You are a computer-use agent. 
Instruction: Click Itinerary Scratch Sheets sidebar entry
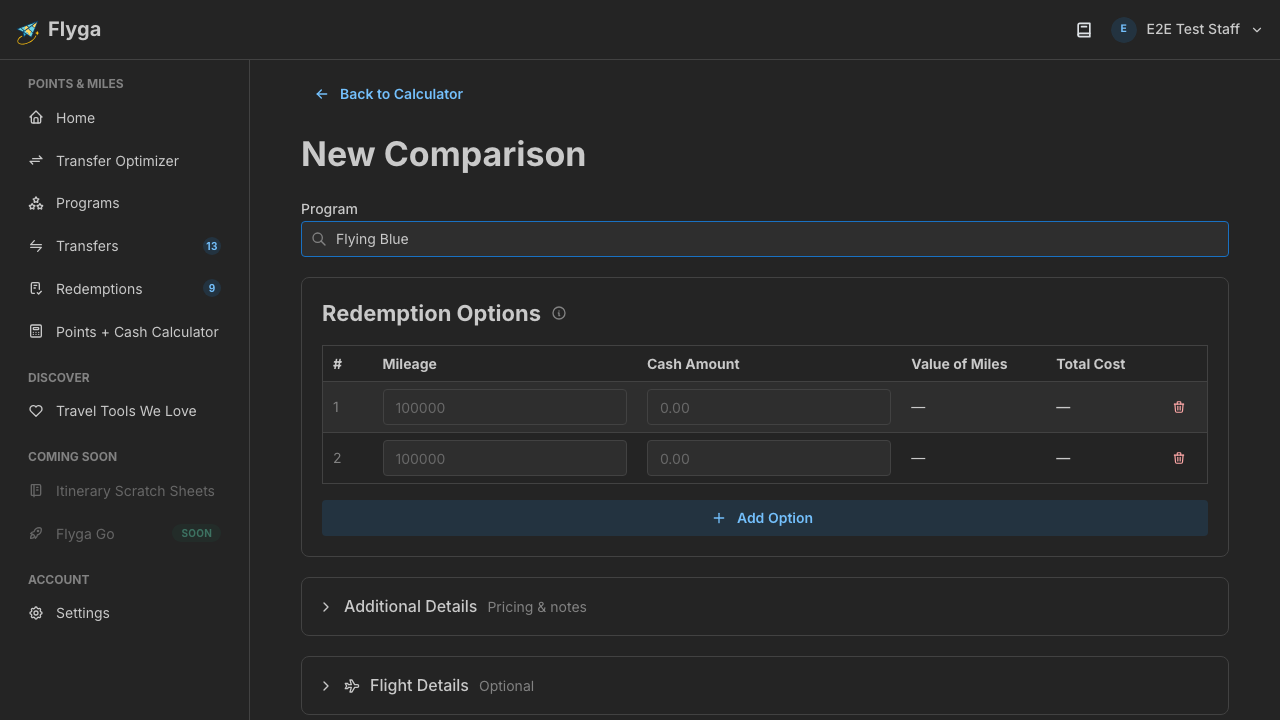124,491
